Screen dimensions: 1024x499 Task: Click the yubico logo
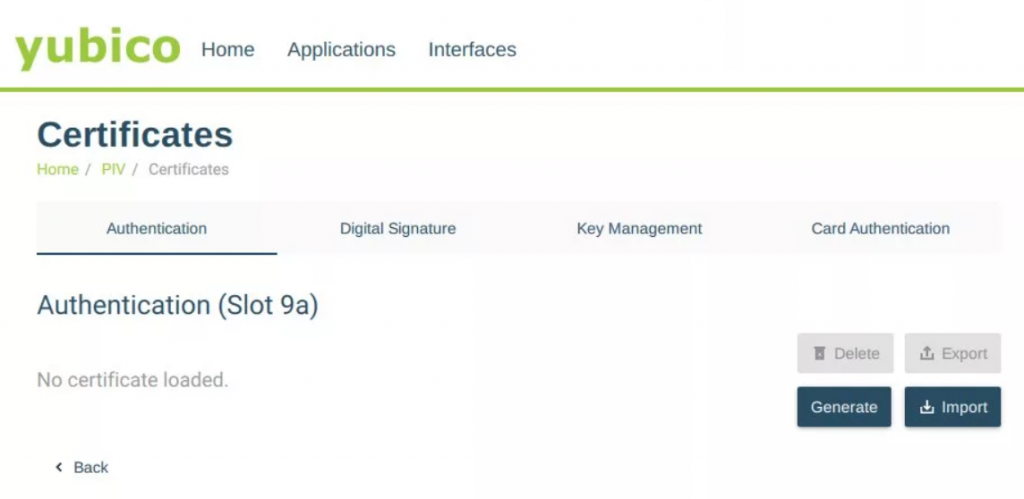coord(97,50)
